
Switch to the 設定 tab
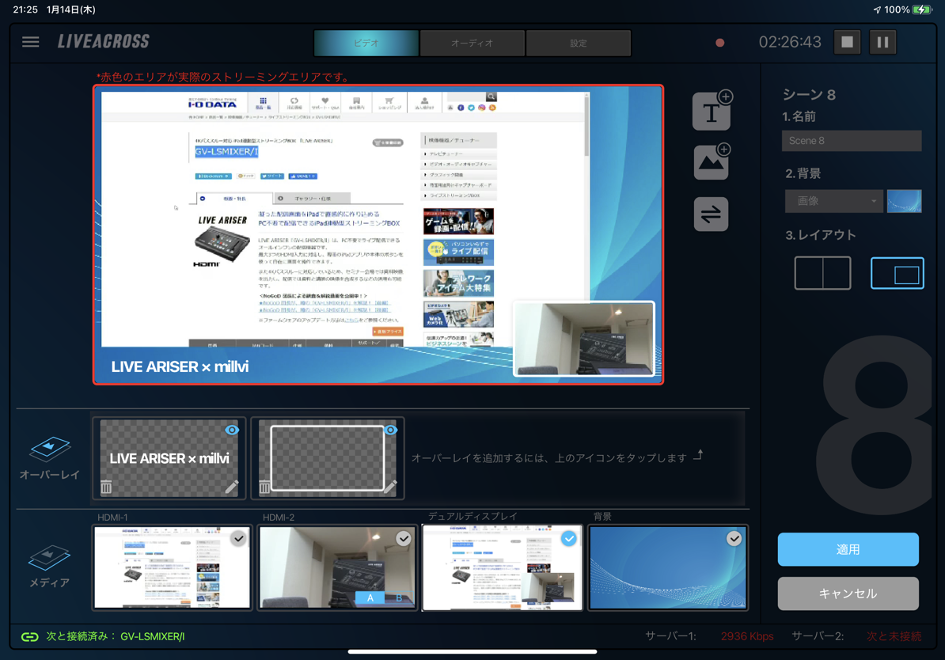(x=578, y=43)
